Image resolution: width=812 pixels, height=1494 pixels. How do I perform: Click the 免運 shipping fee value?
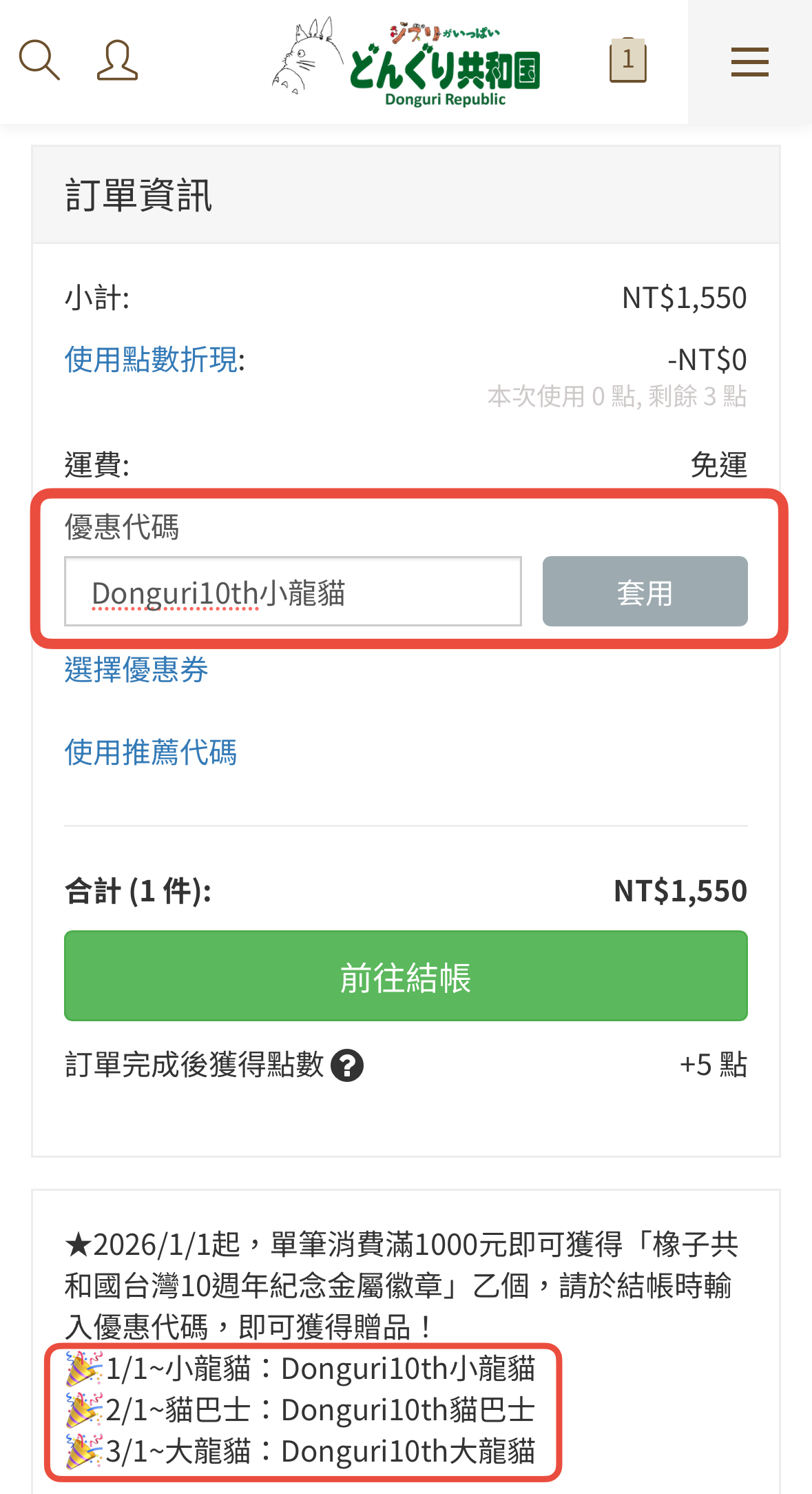pos(718,465)
